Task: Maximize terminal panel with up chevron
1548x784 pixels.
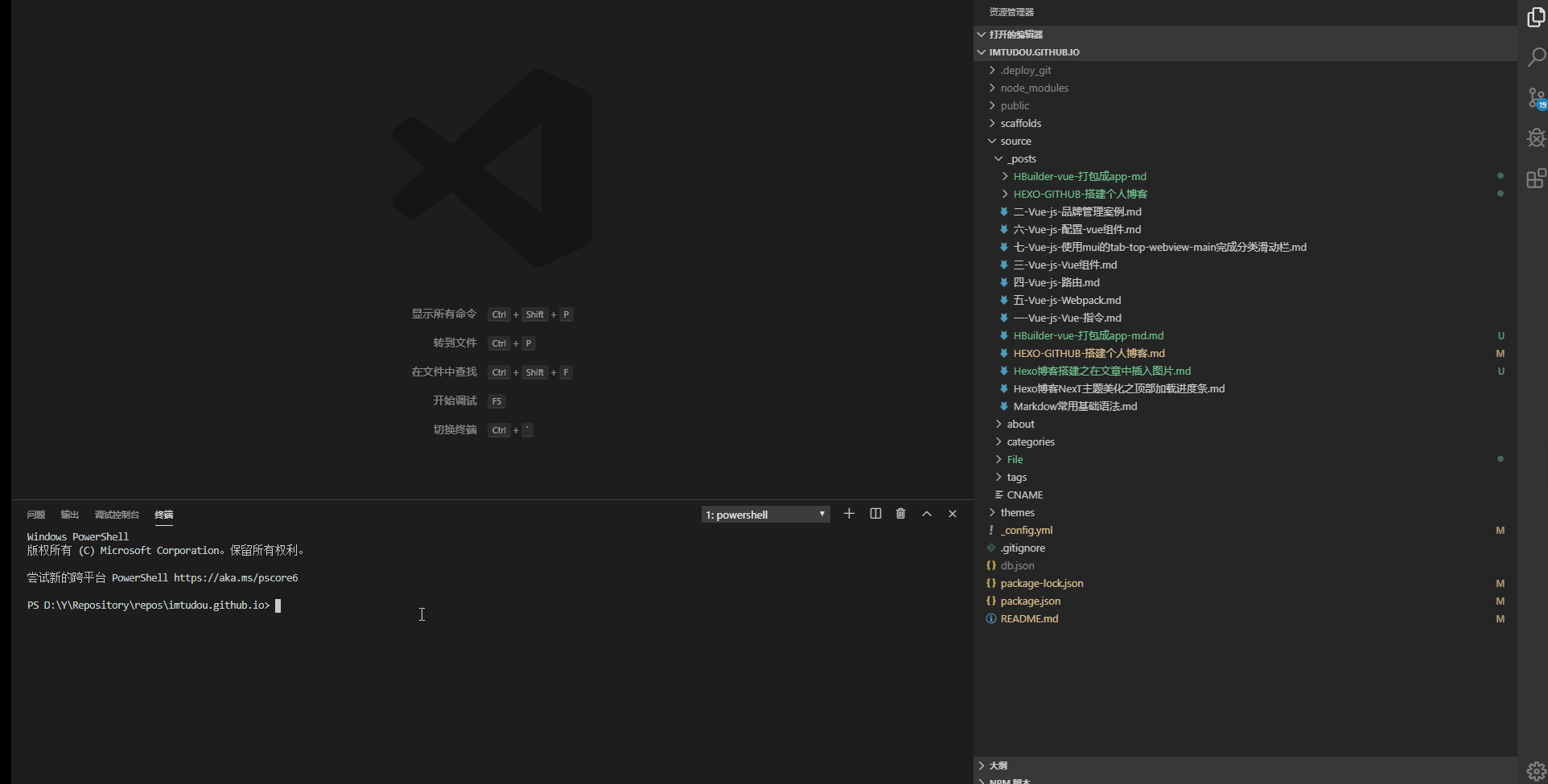Action: coord(927,514)
